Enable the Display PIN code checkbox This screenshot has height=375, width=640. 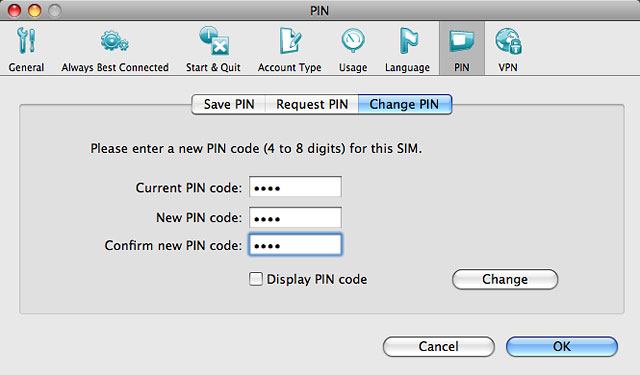pyautogui.click(x=256, y=279)
